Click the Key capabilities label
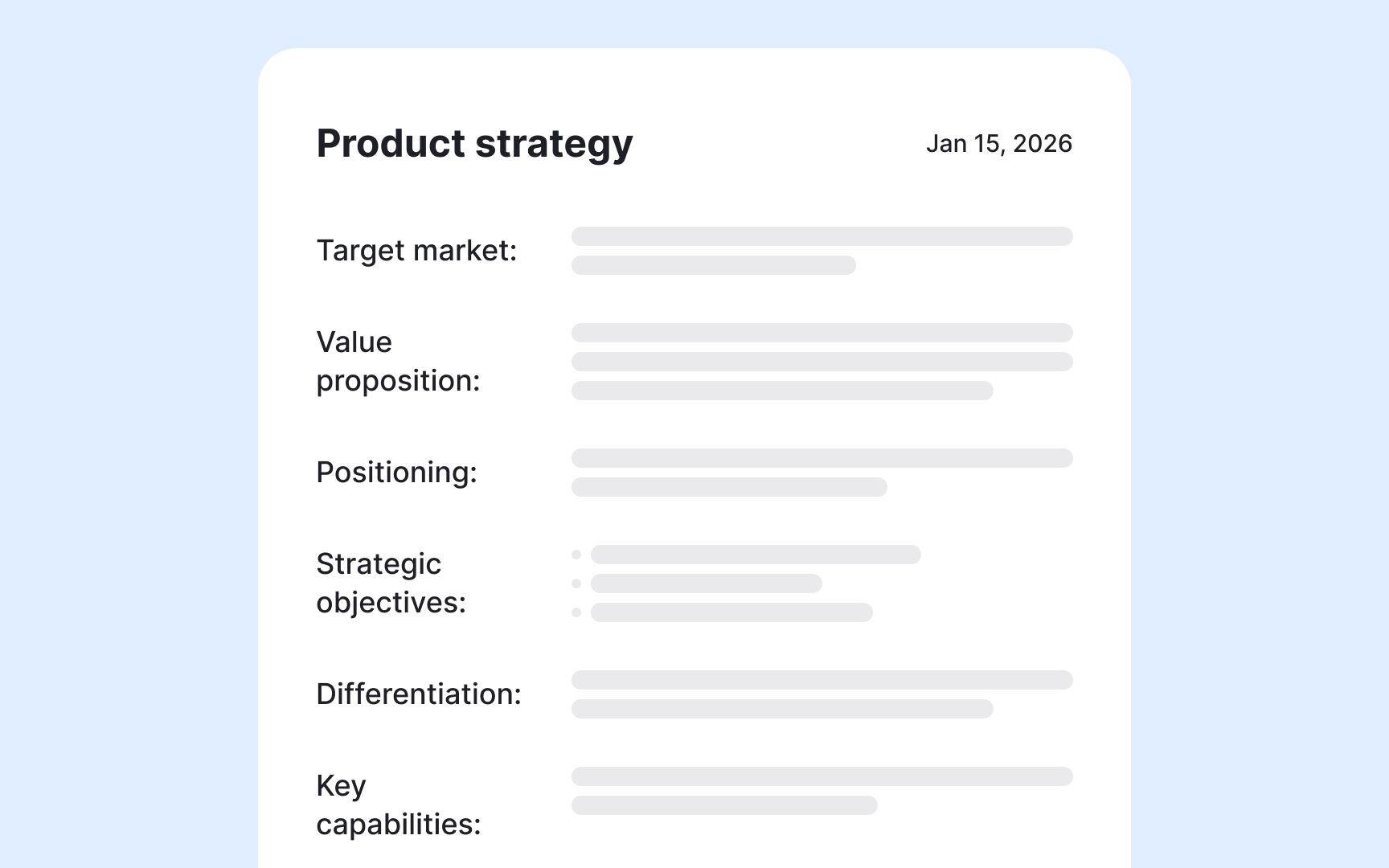The image size is (1389, 868). (x=398, y=805)
